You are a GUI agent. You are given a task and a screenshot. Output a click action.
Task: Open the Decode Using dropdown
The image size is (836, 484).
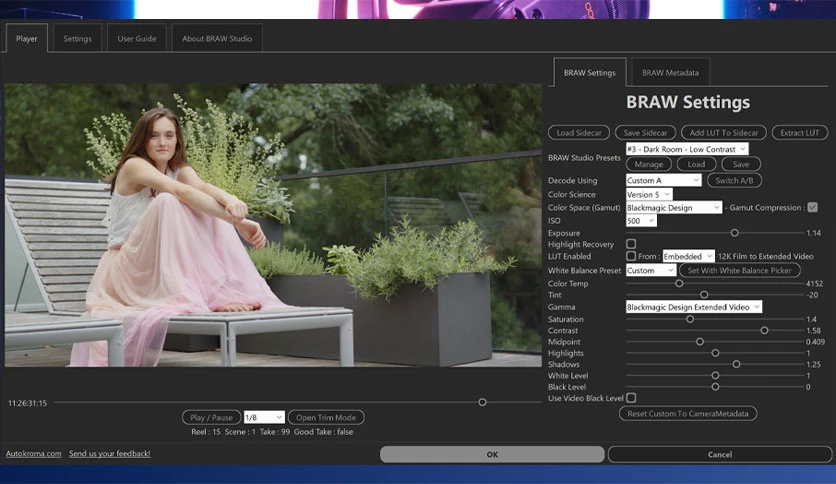click(x=663, y=180)
